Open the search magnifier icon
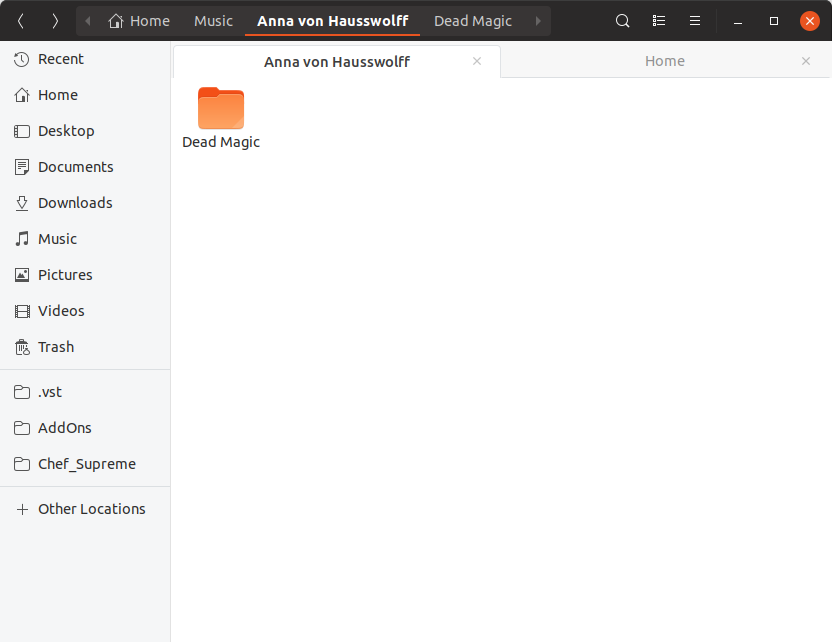 coord(622,21)
